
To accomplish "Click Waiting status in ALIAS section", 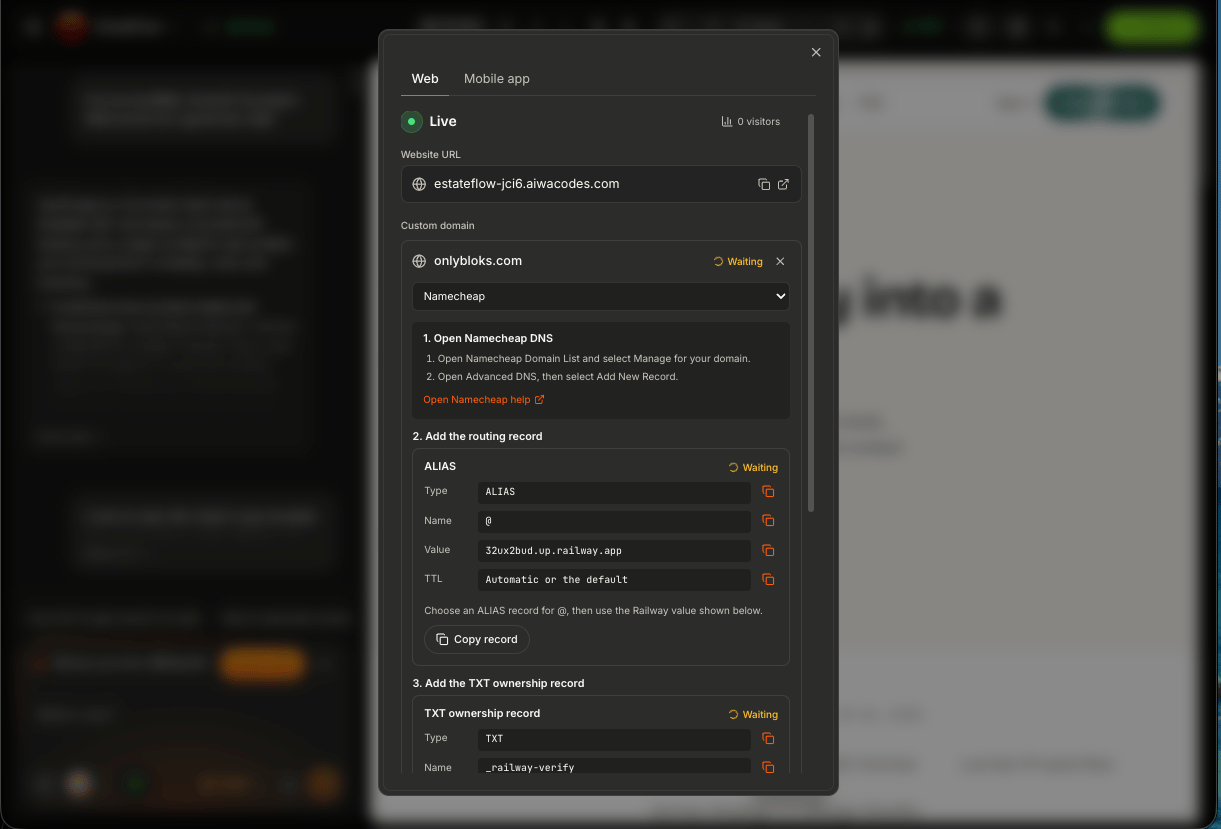I will click(753, 467).
